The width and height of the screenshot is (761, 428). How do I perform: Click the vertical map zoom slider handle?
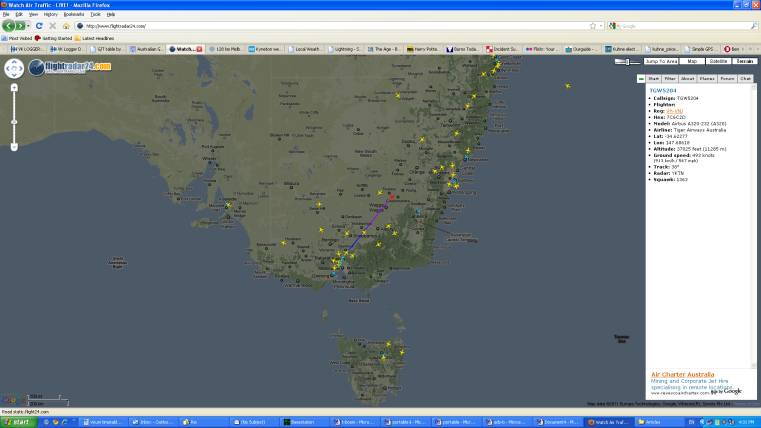click(14, 122)
